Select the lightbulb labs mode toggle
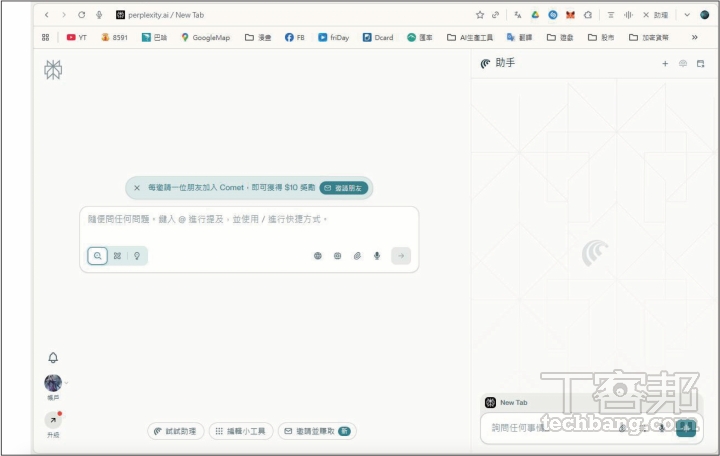Image resolution: width=720 pixels, height=456 pixels. coord(137,256)
